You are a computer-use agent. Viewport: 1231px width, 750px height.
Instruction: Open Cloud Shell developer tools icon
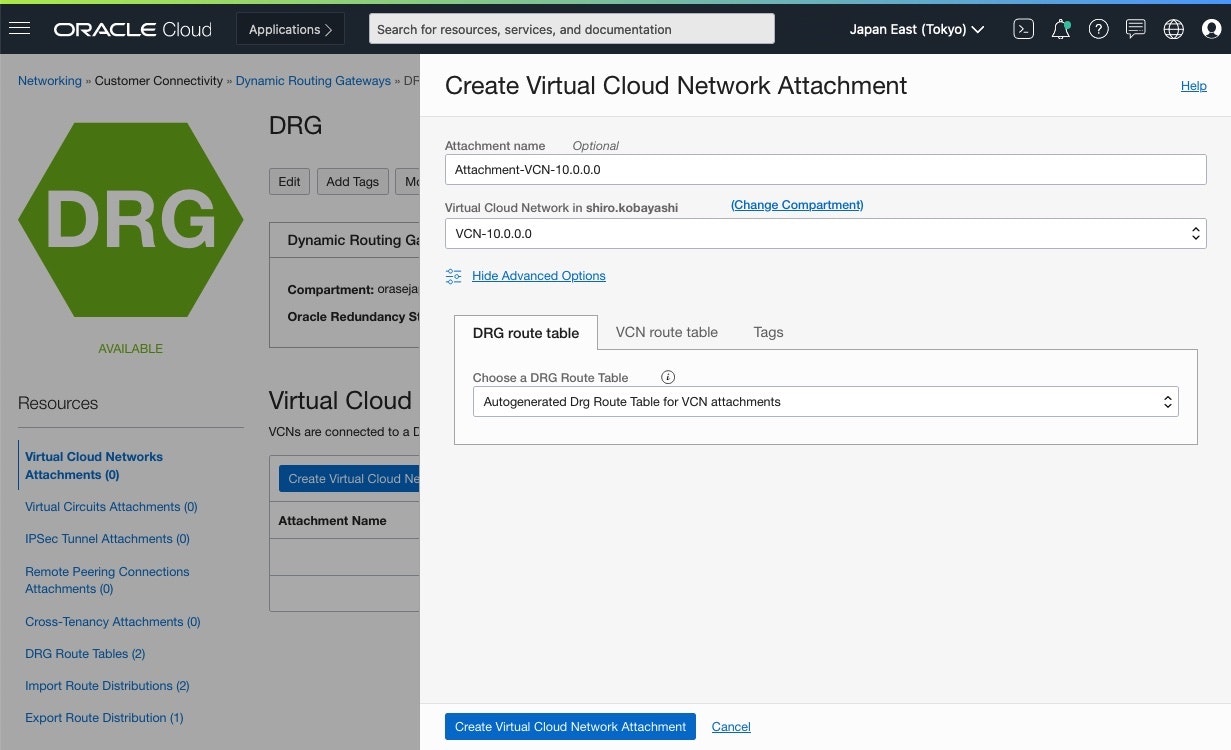[x=1023, y=29]
